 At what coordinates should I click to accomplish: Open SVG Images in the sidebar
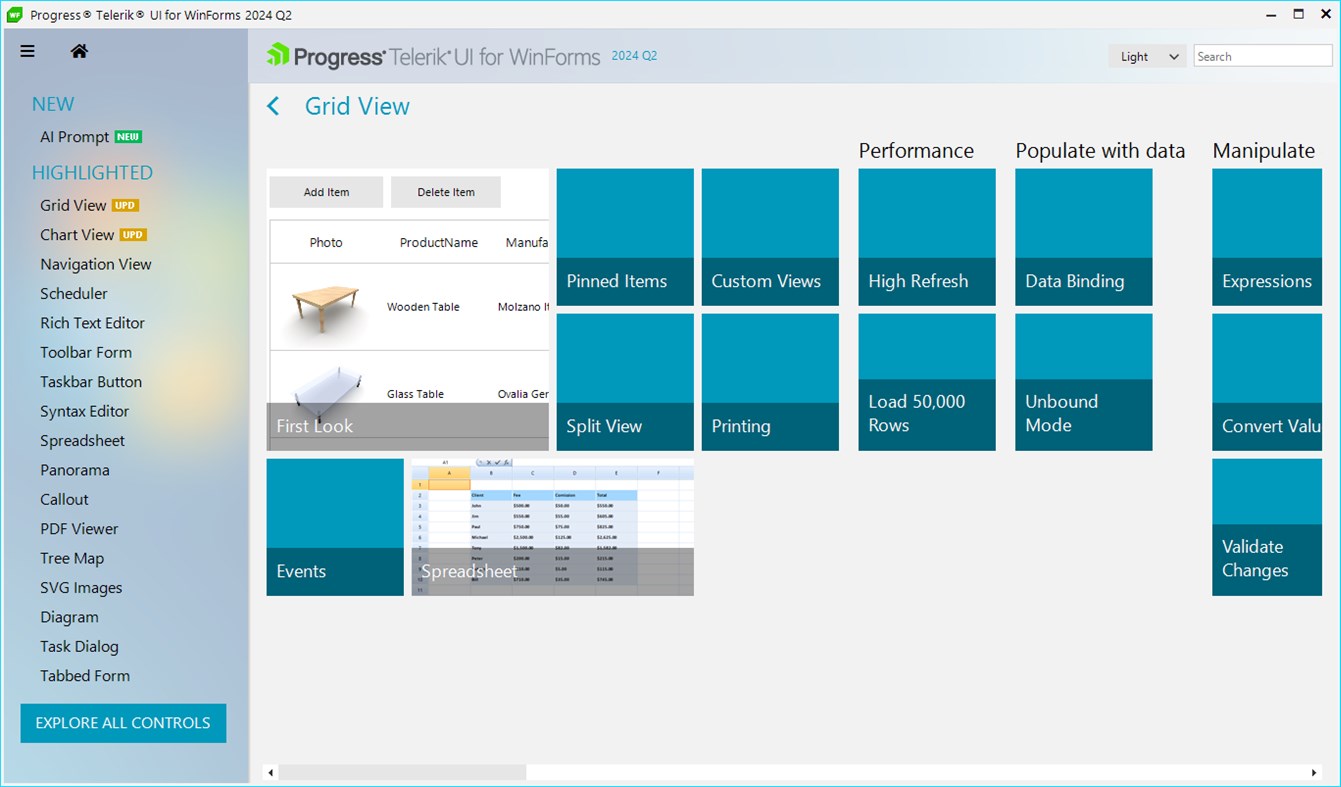81,588
